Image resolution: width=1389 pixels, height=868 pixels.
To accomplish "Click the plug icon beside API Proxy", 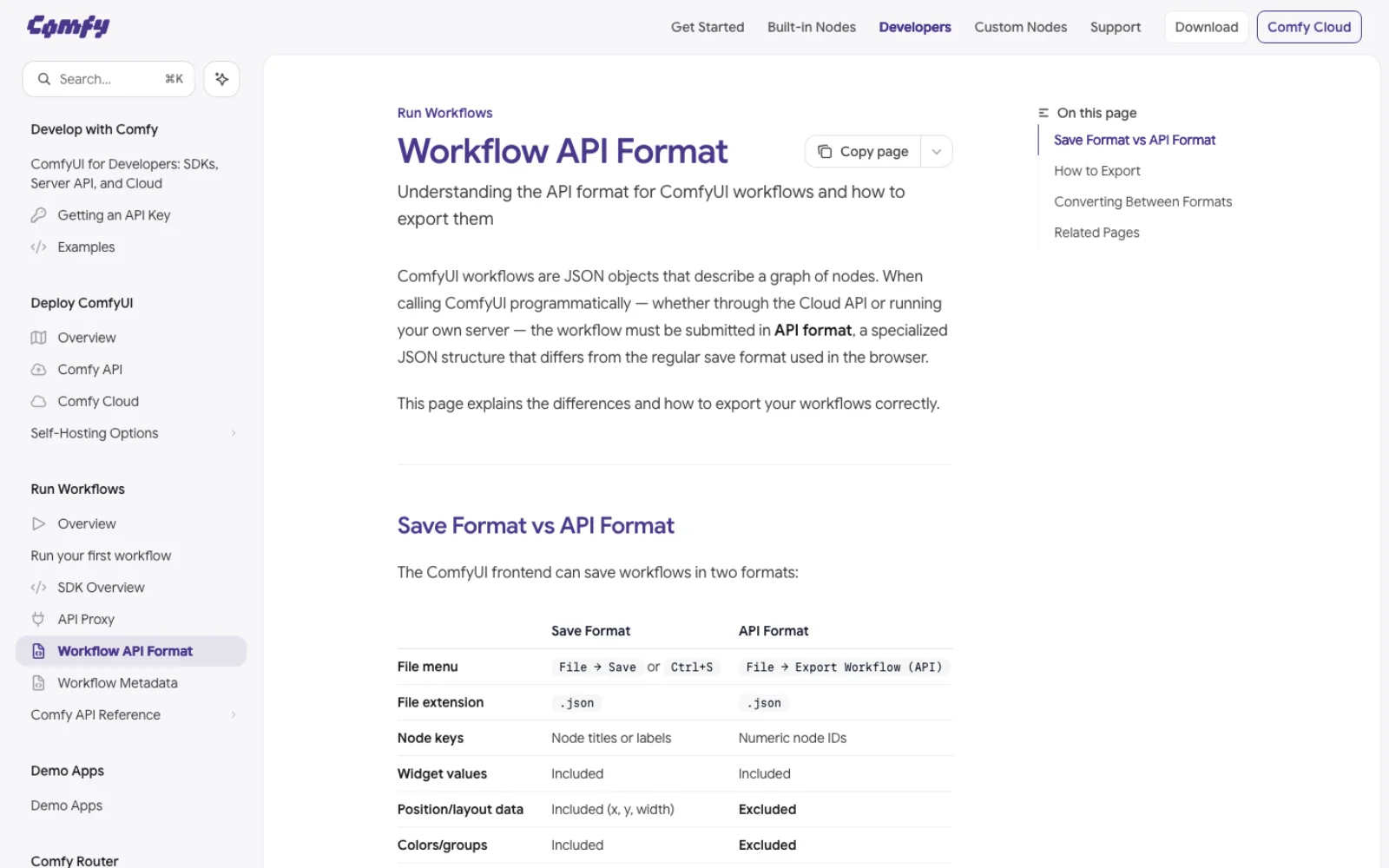I will tap(38, 620).
